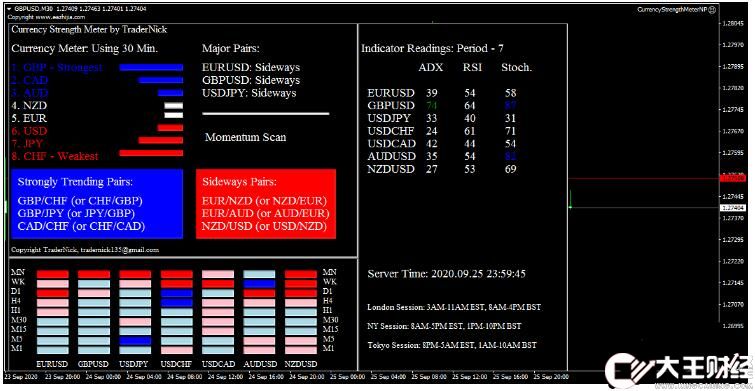The image size is (755, 391).
Task: Select the AUDUSD WK blue heatmap cell
Action: pyautogui.click(x=259, y=283)
